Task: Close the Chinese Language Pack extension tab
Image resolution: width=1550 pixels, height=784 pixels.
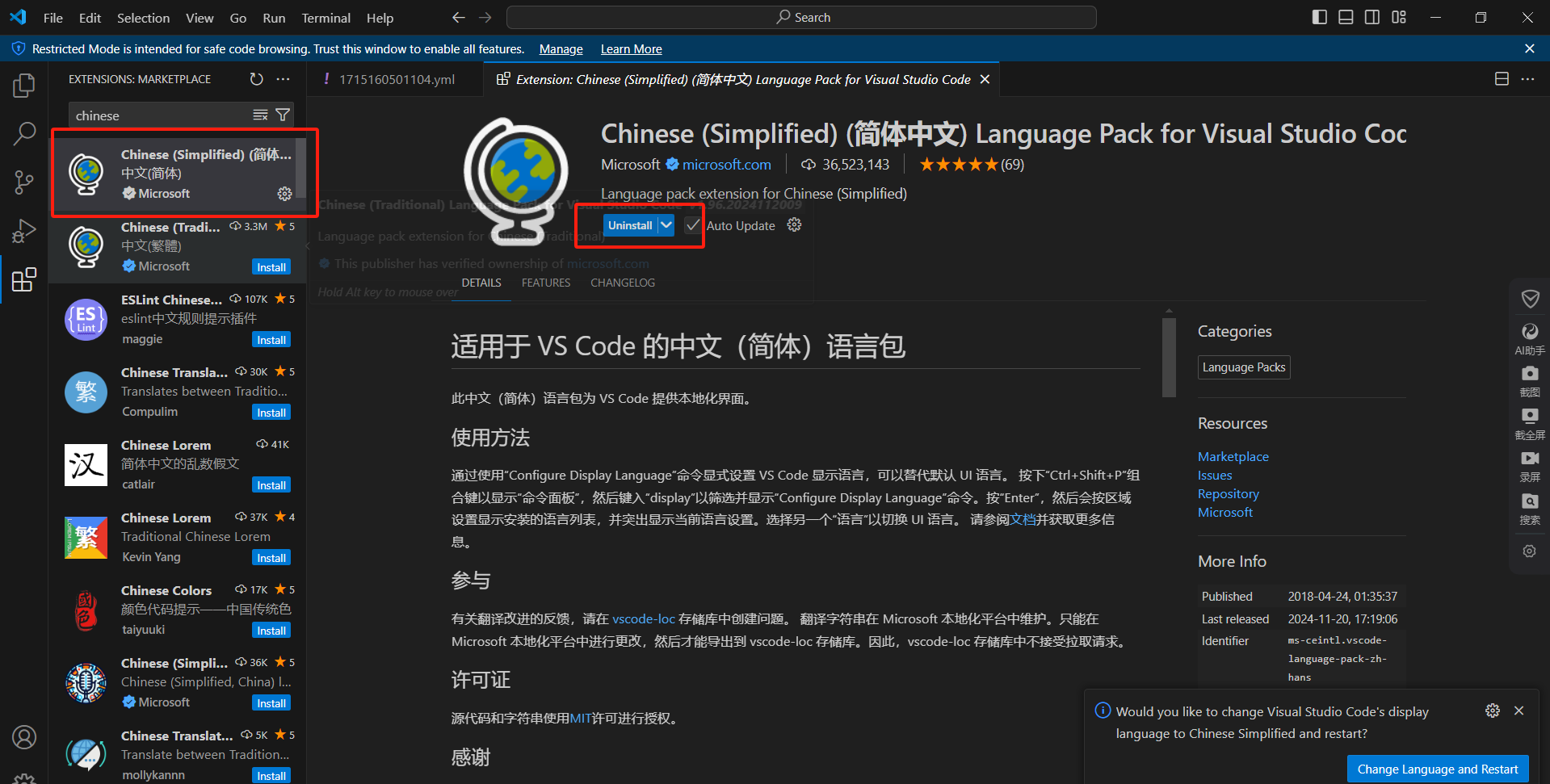Action: 985,79
